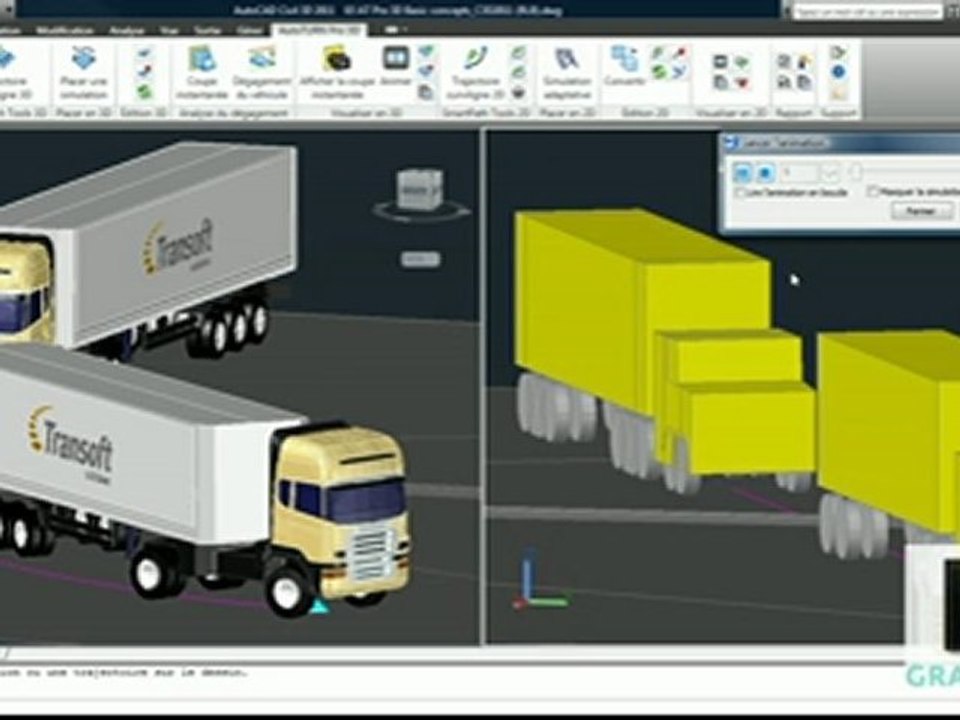This screenshot has height=720, width=960.
Task: Click the ViewCube in the left viewport
Action: [x=420, y=191]
